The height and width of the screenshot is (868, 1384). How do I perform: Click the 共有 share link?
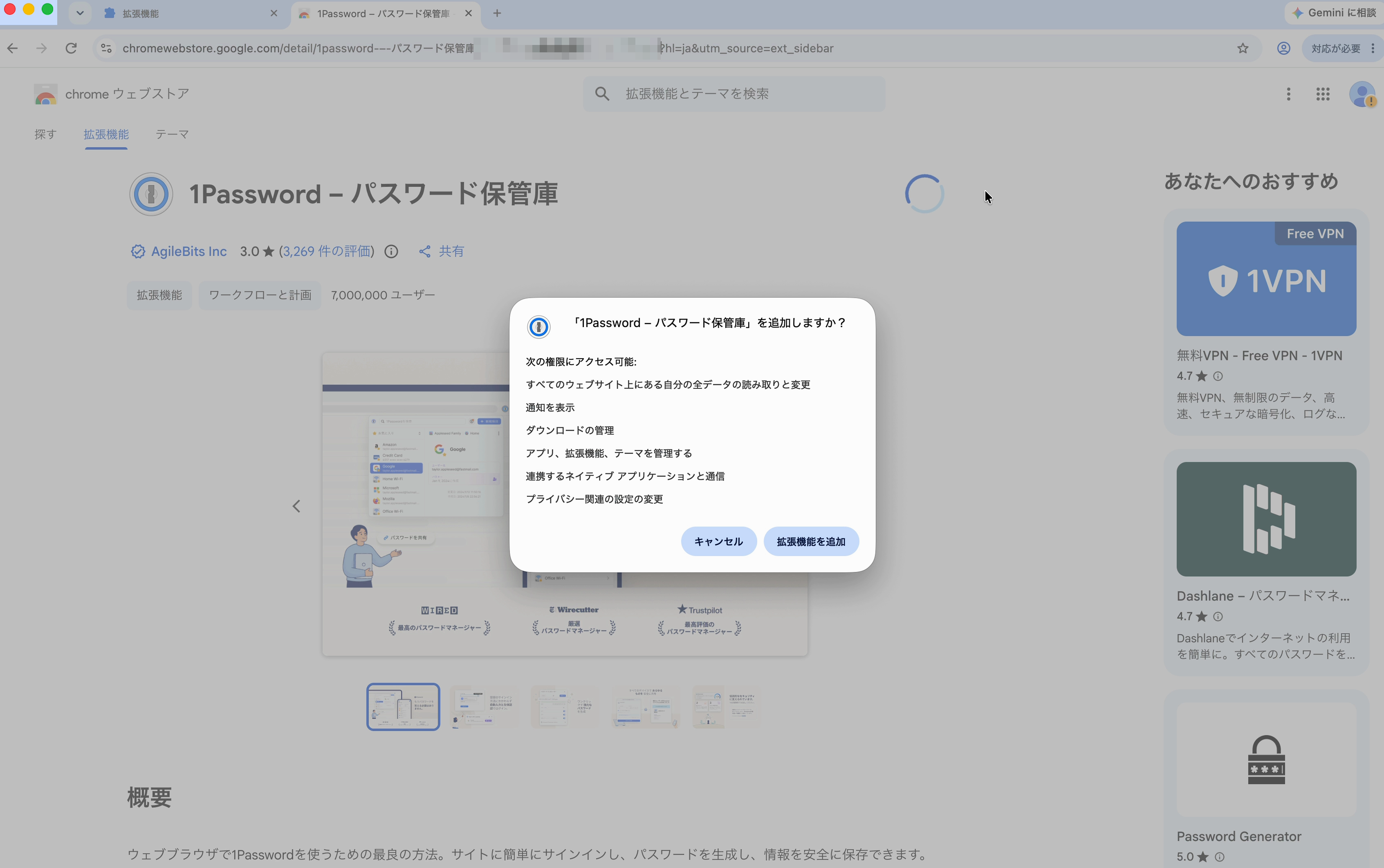(442, 251)
